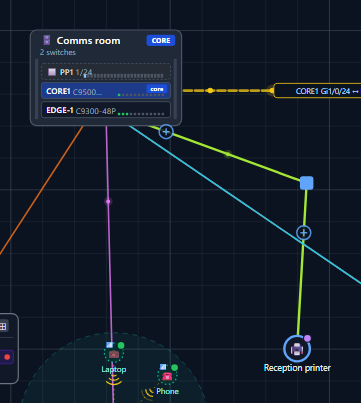Select the EDGE-1 C9300-48P switch row
Screen dimensions: 361x403
[106, 110]
